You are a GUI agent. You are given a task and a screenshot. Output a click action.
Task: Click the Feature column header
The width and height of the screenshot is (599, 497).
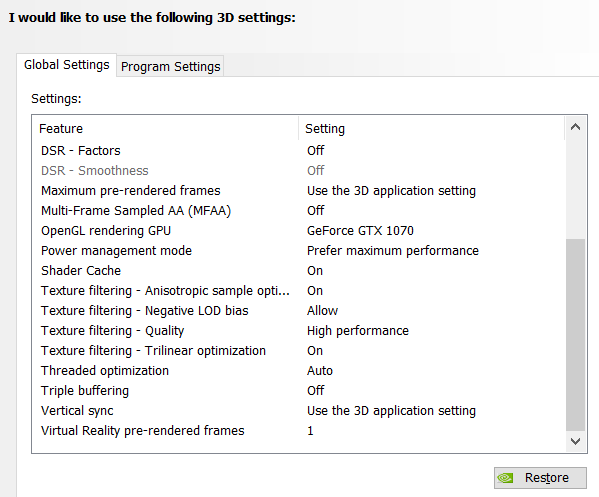point(165,129)
